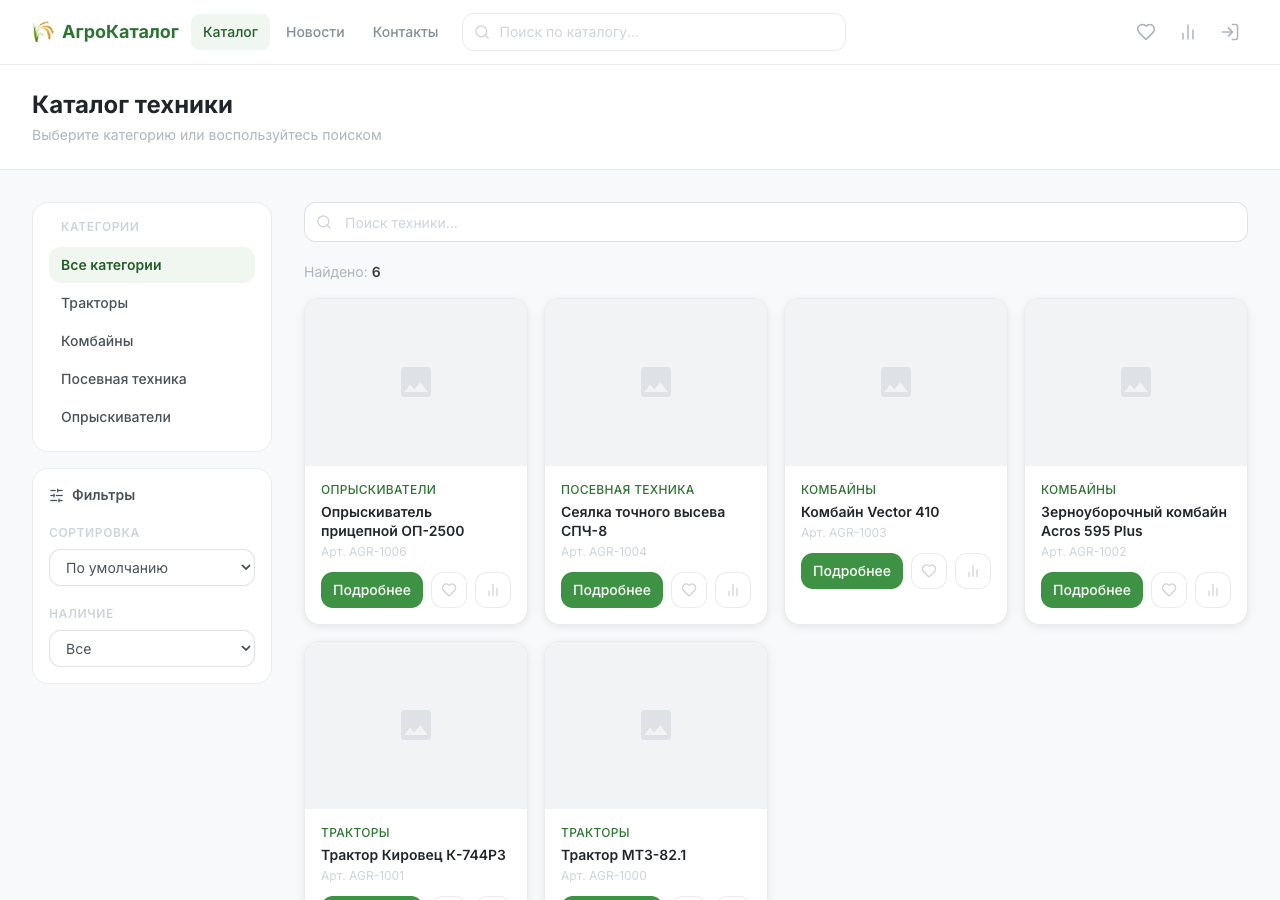Click the АгроКаталог wheat logo icon

coord(43,32)
